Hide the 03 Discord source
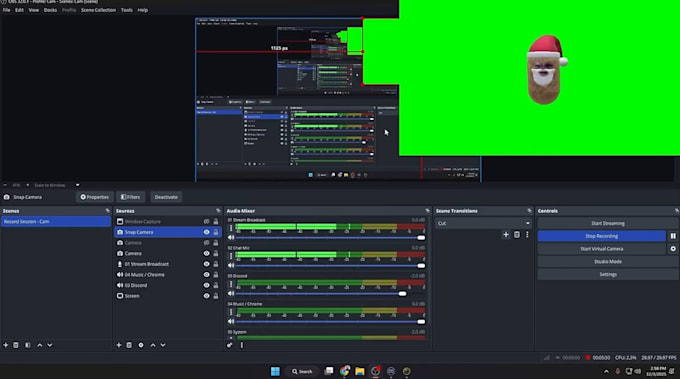680x379 pixels. tap(206, 285)
